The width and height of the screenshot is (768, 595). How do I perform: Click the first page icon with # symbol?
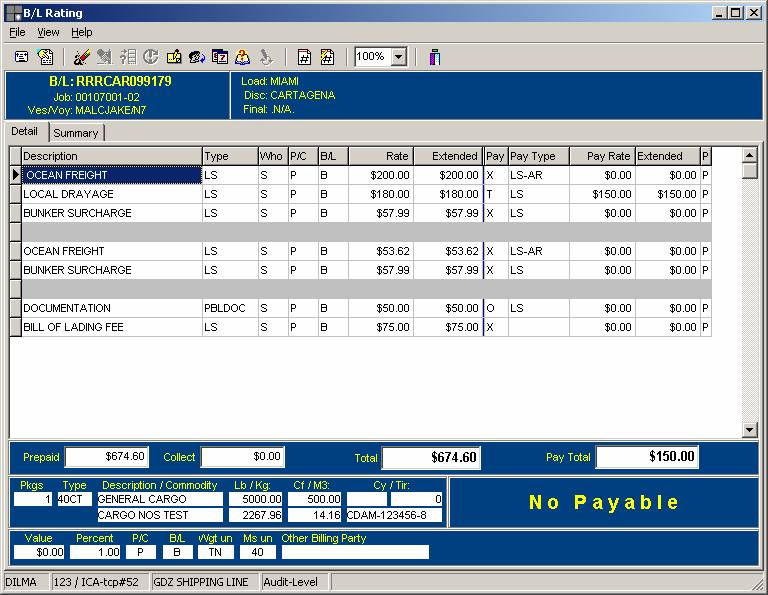(x=304, y=57)
